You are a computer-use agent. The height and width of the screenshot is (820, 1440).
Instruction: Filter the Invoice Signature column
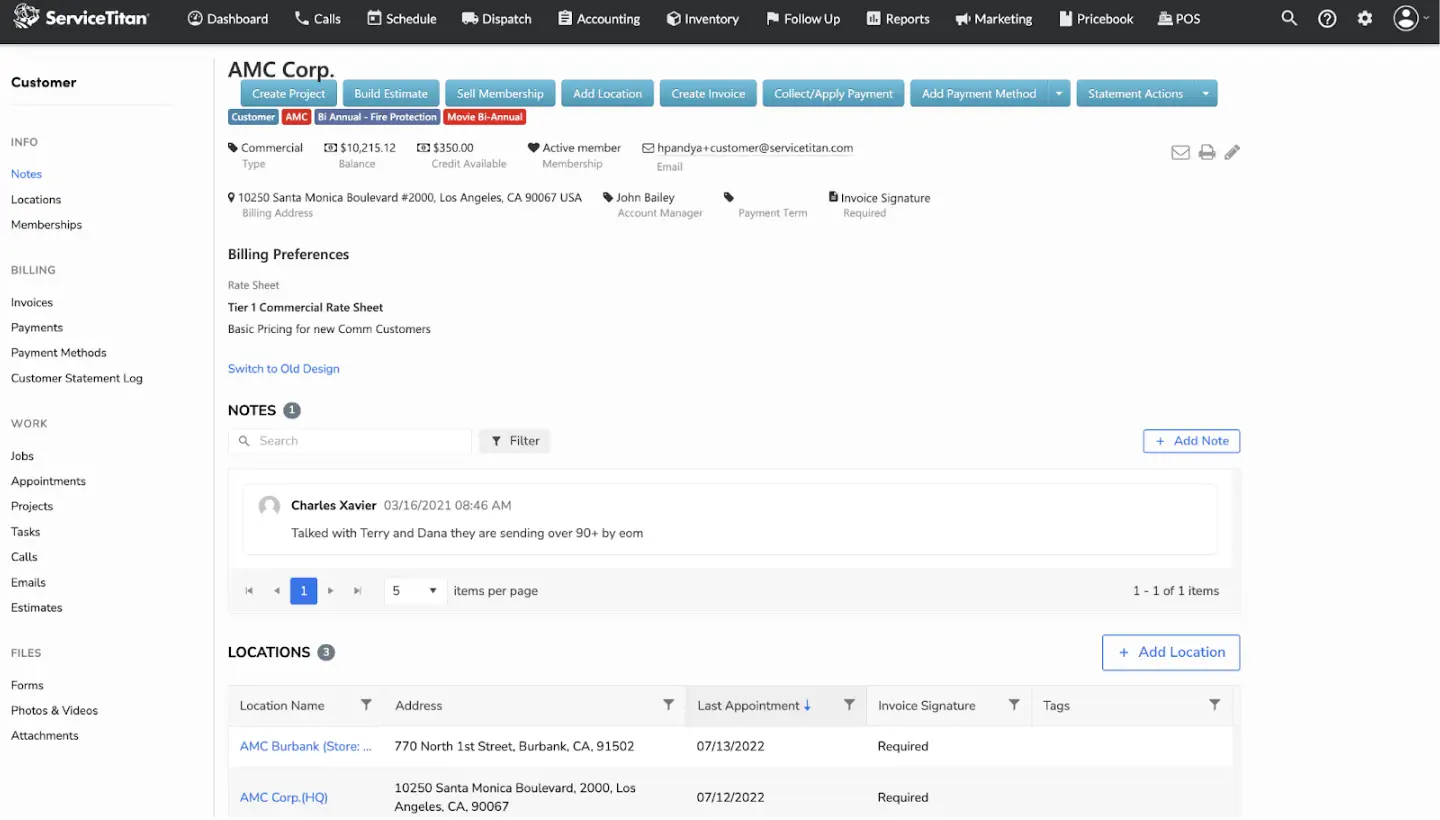[x=1014, y=705]
